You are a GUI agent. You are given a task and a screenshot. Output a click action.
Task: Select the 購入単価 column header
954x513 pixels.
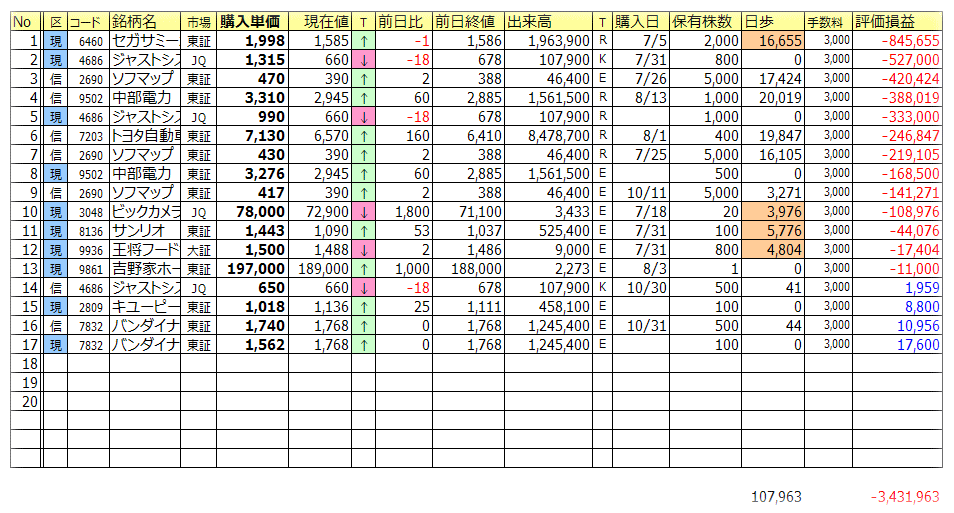tap(252, 22)
